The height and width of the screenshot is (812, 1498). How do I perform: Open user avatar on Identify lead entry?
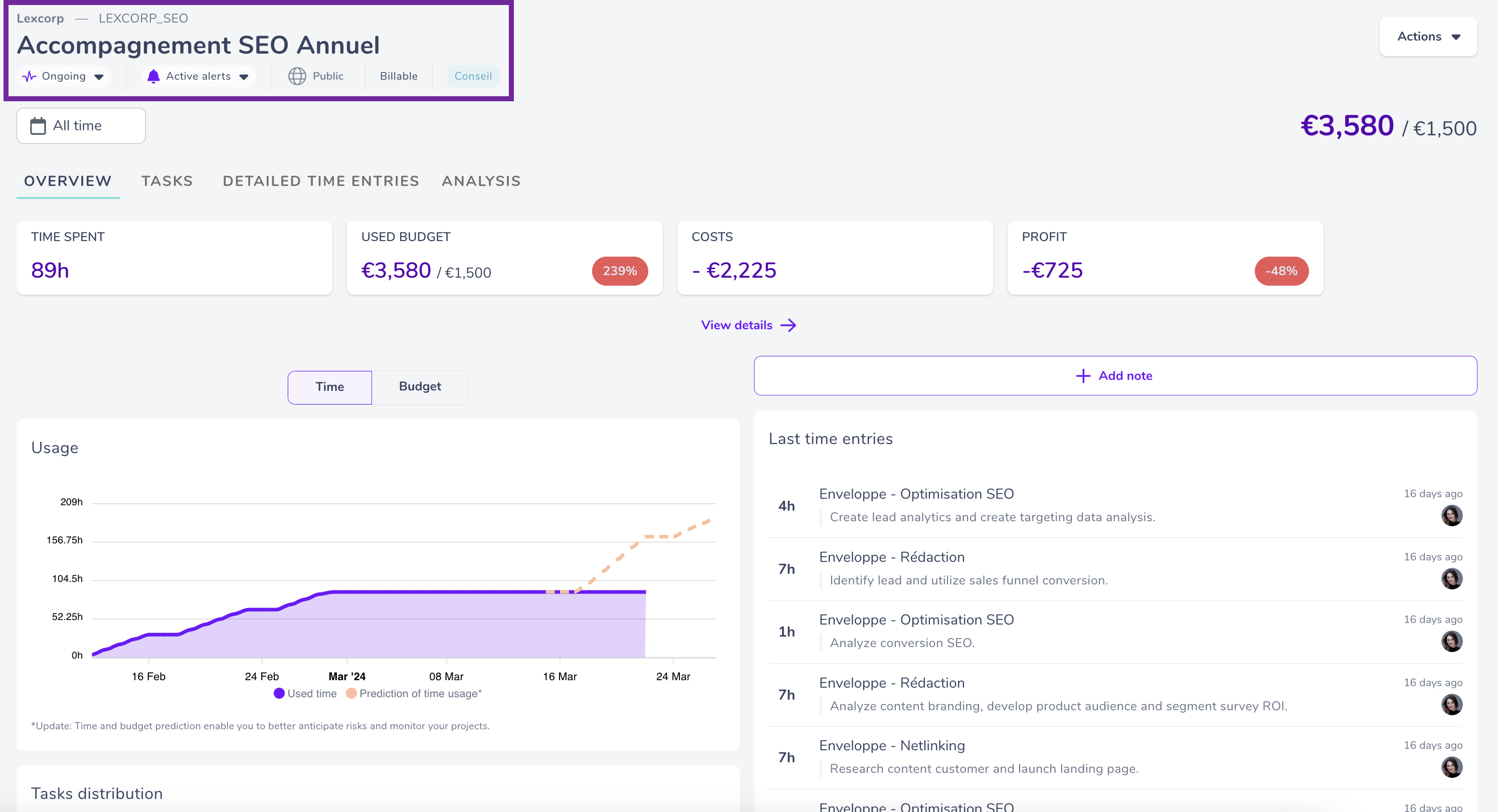(x=1451, y=578)
